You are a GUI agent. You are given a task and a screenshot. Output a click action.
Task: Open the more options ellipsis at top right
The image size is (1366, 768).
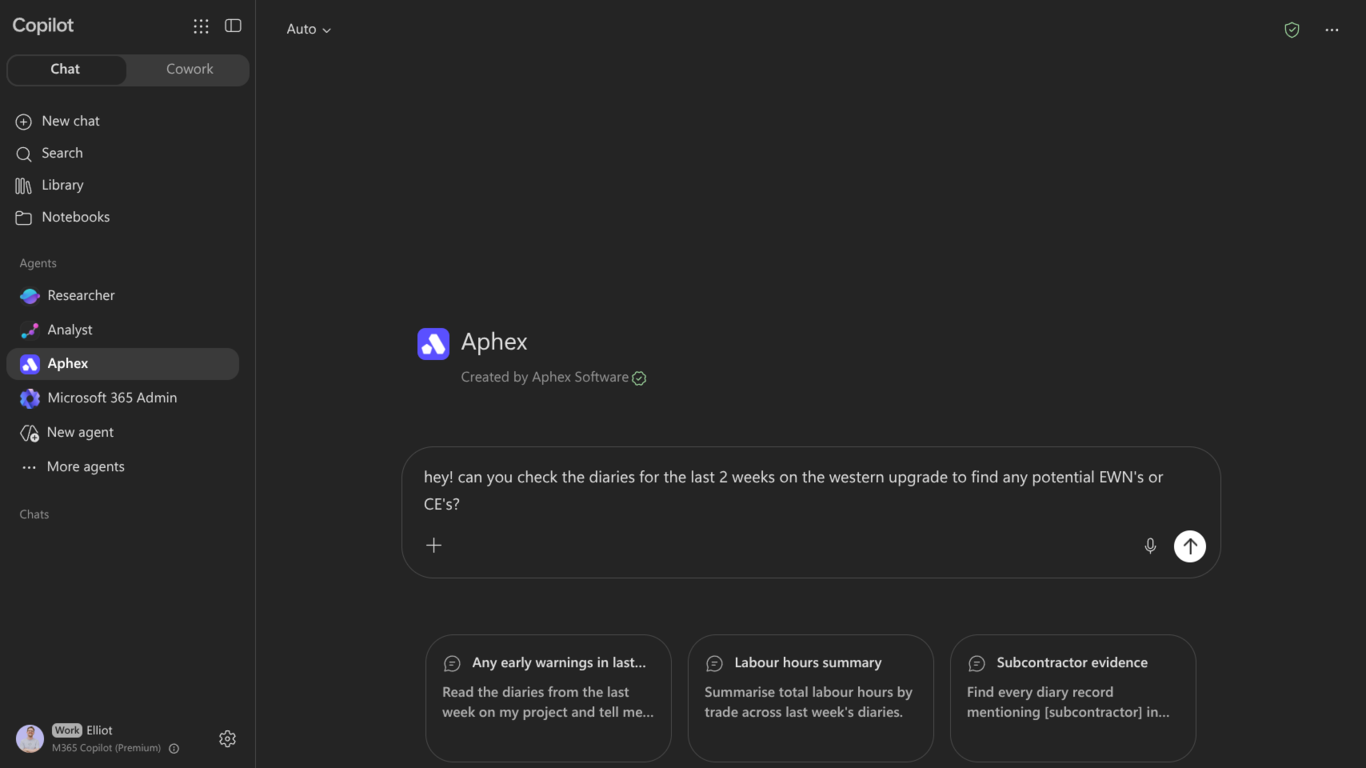1332,30
